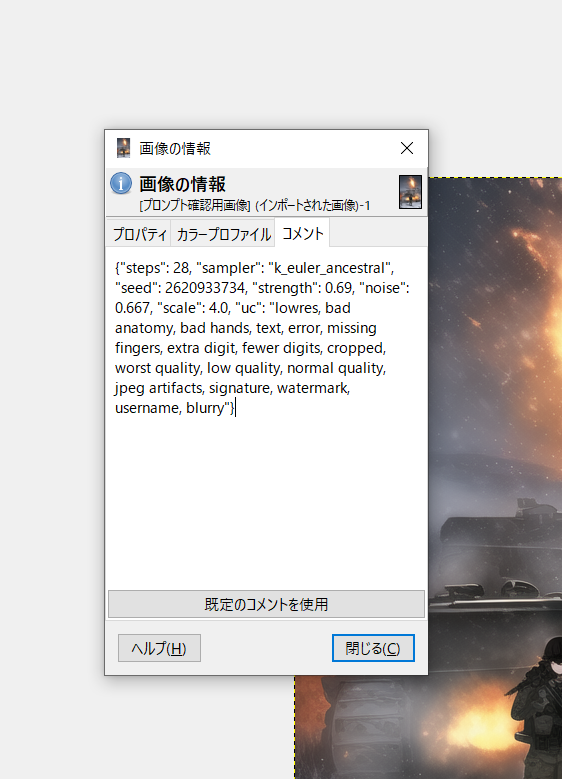Click the dialog title bar text 画像の情報
Screen dimensions: 562x779
(174, 148)
